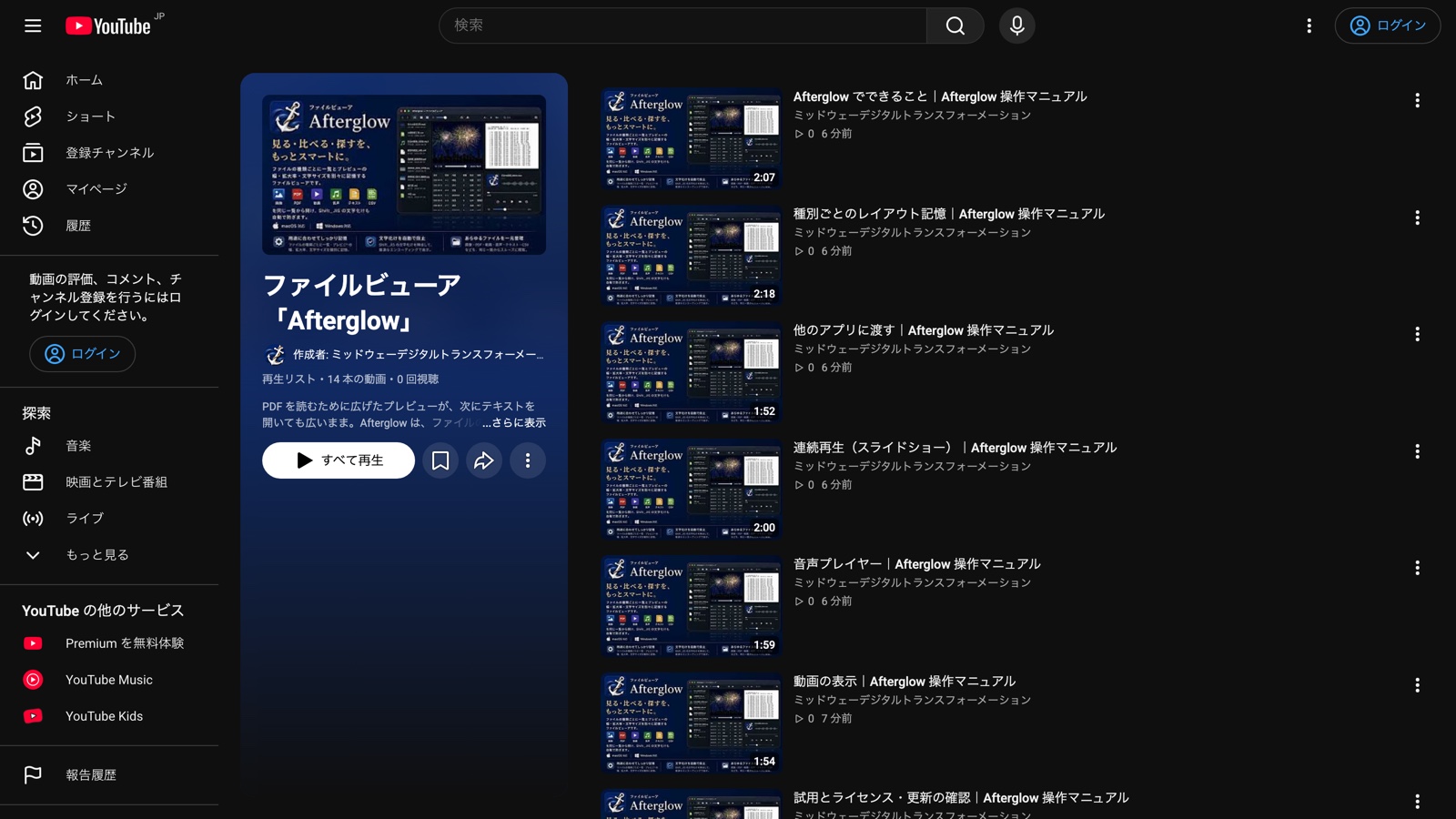
Task: Click すべて再生 button
Action: pos(339,460)
